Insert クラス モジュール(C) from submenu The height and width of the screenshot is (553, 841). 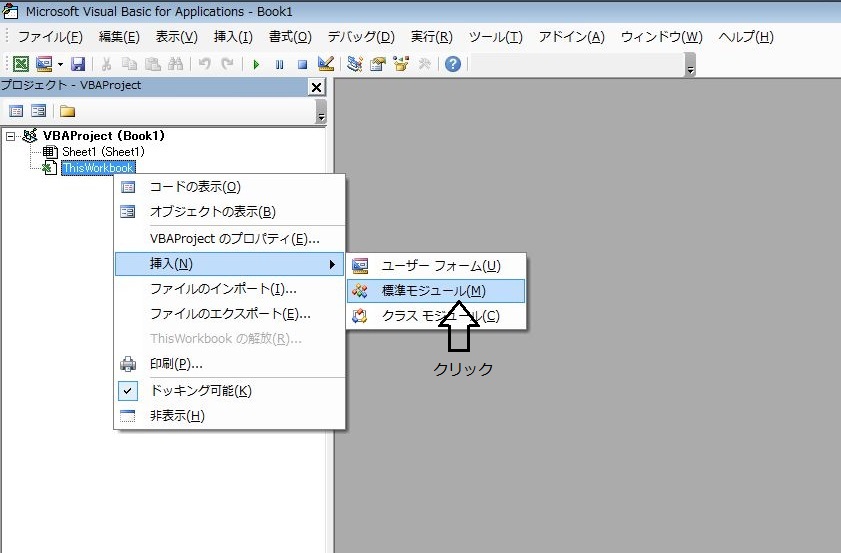436,316
